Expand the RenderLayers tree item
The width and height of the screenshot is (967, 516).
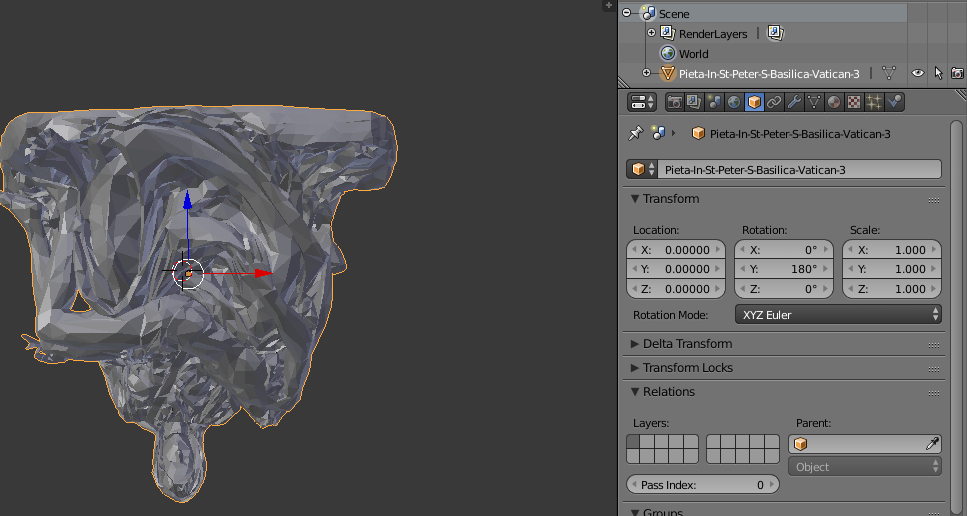[651, 33]
